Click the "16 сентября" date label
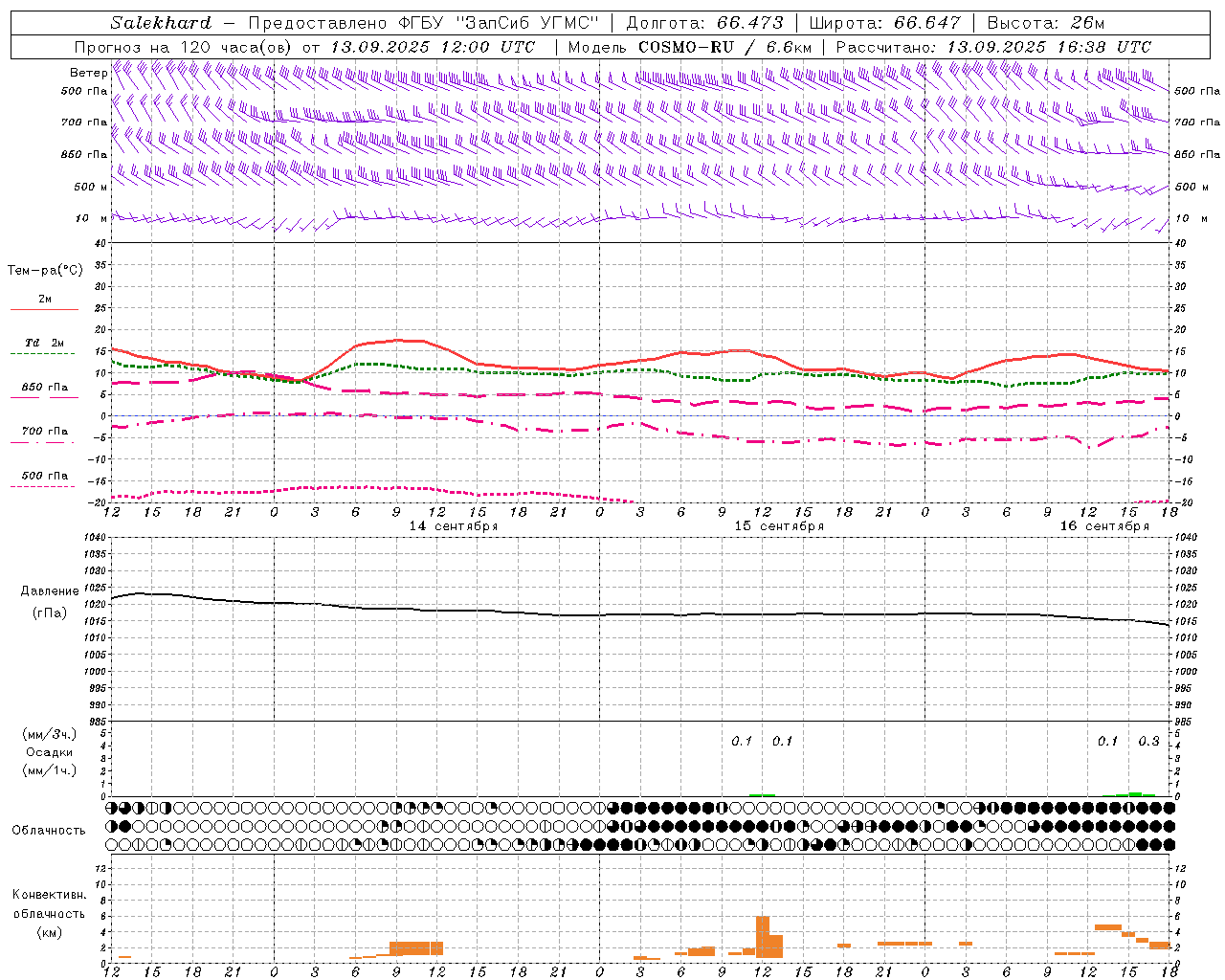Viewport: 1225px width, 980px height. point(1104,526)
